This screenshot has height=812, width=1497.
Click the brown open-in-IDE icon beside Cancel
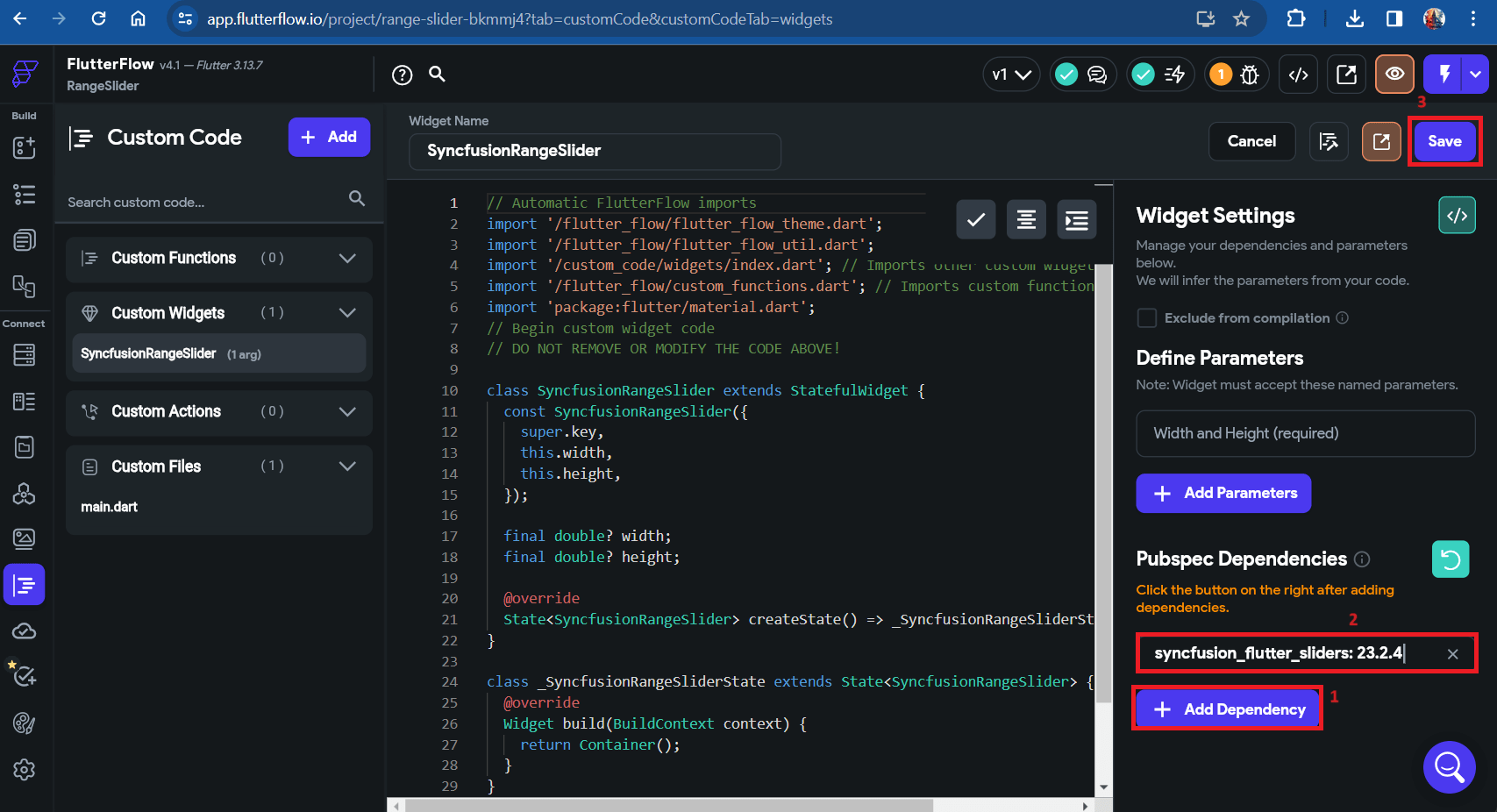(1381, 141)
